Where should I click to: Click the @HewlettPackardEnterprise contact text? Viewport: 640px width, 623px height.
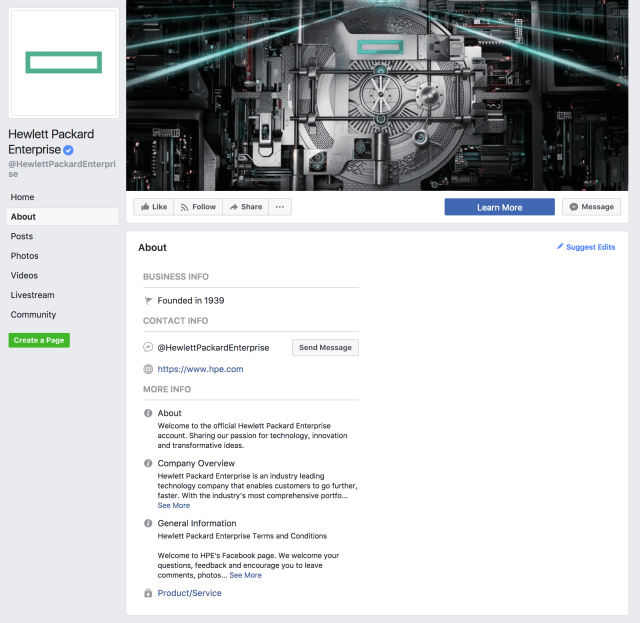point(213,348)
